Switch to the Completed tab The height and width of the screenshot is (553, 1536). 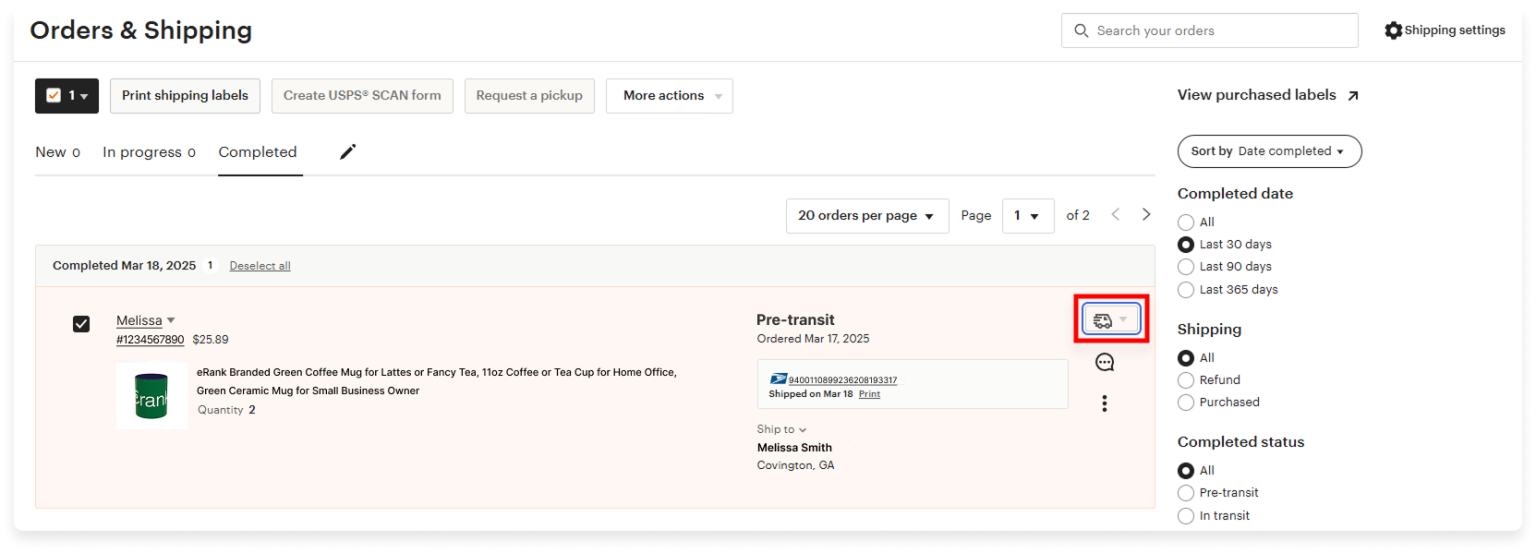[258, 152]
